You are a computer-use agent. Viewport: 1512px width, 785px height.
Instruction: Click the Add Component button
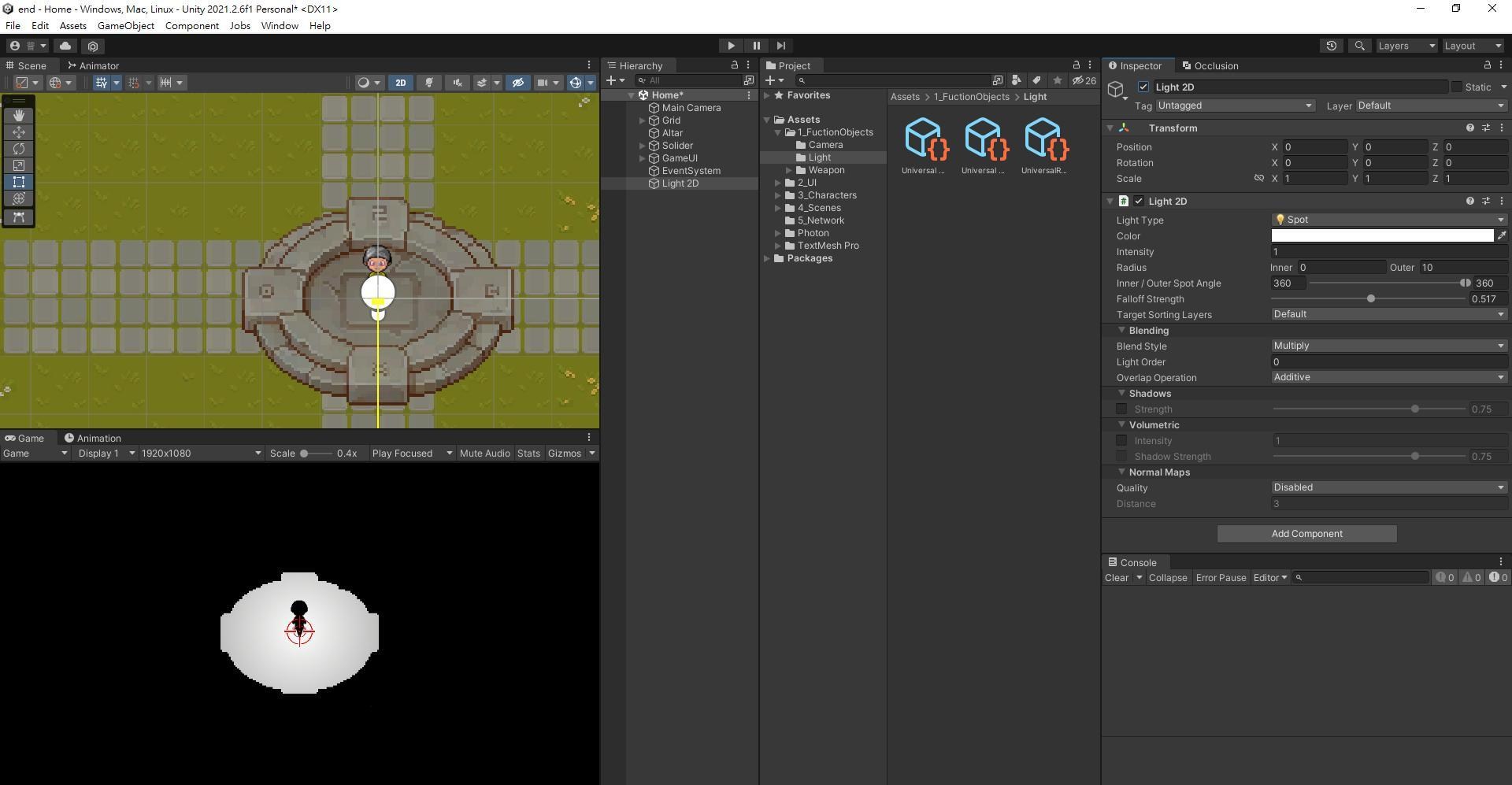point(1306,534)
